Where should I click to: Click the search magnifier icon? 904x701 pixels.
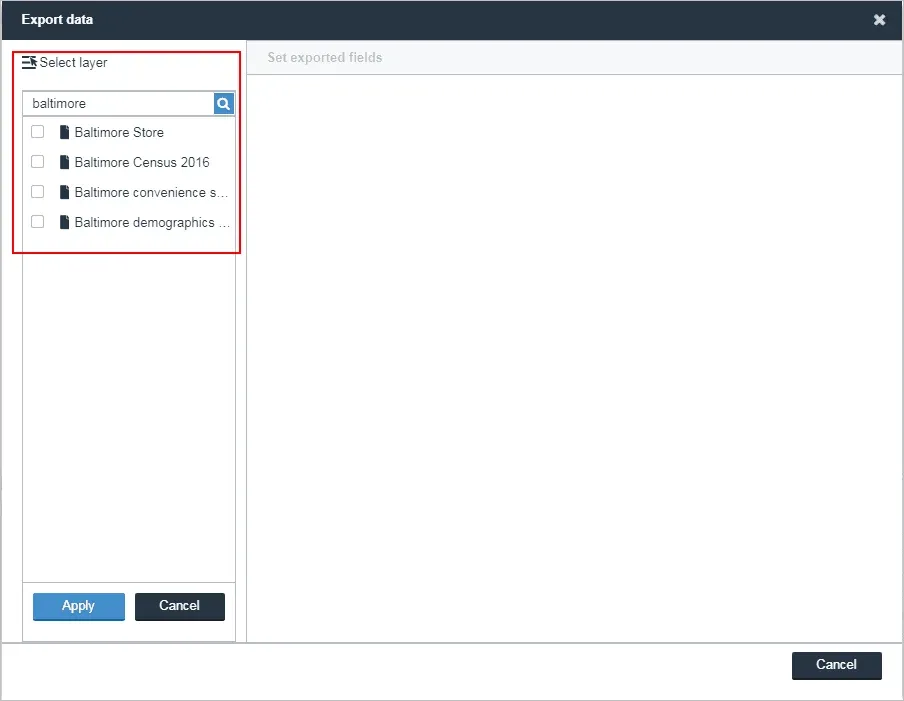pyautogui.click(x=223, y=104)
